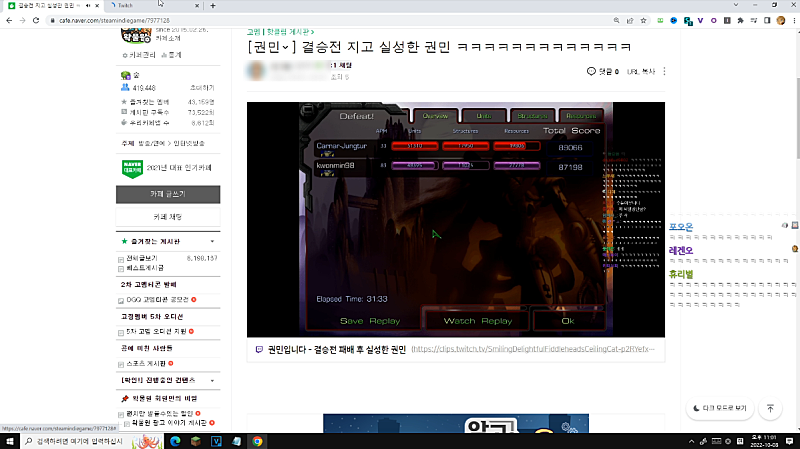The width and height of the screenshot is (800, 449).
Task: Copy link with URL 복사
Action: pyautogui.click(x=641, y=71)
